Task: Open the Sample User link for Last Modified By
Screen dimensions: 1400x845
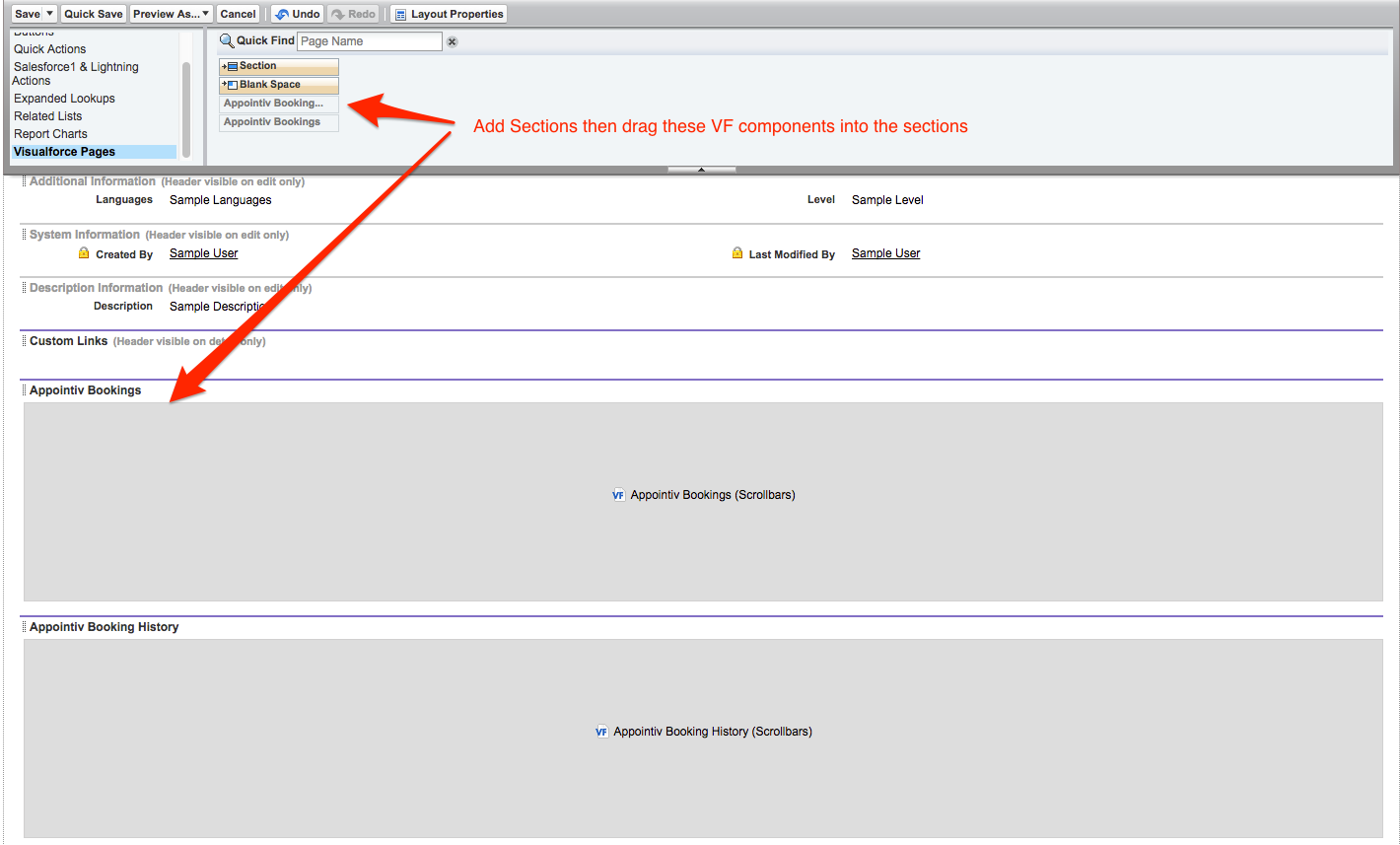Action: click(x=886, y=253)
